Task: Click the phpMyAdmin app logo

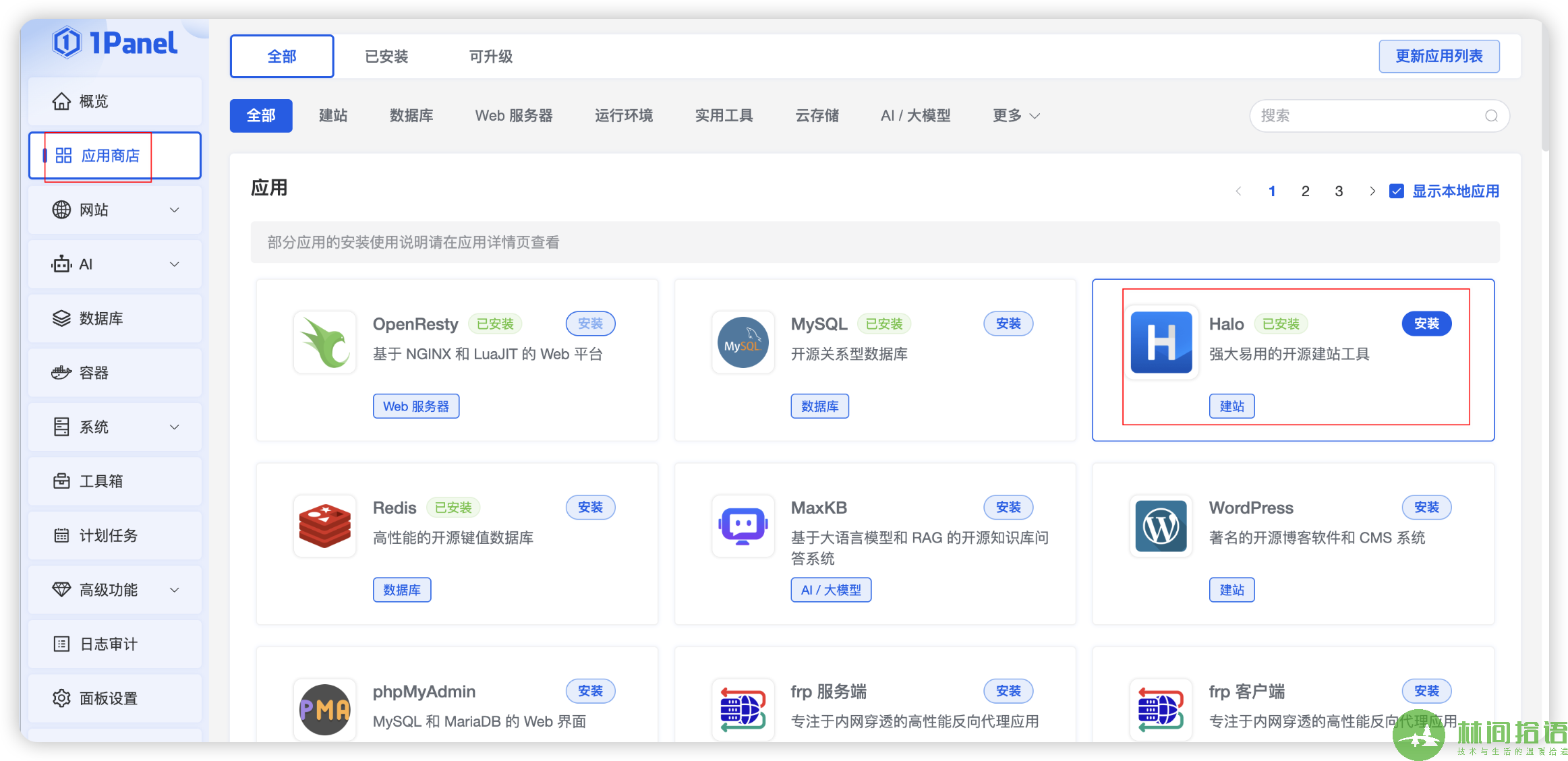Action: (x=325, y=709)
